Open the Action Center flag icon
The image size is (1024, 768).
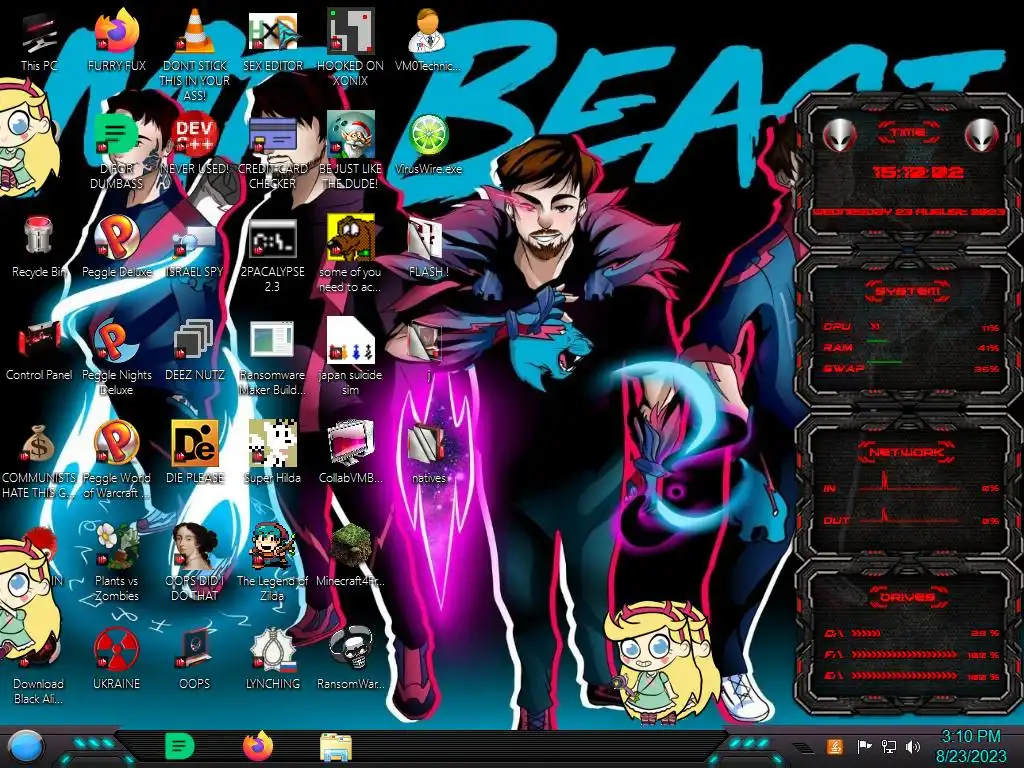tap(864, 746)
